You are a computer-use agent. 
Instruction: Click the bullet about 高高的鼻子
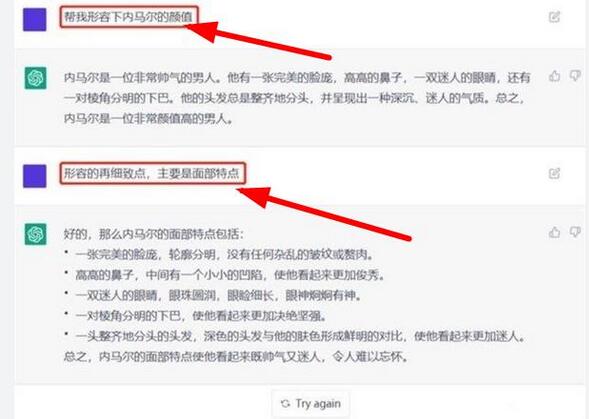[225, 275]
